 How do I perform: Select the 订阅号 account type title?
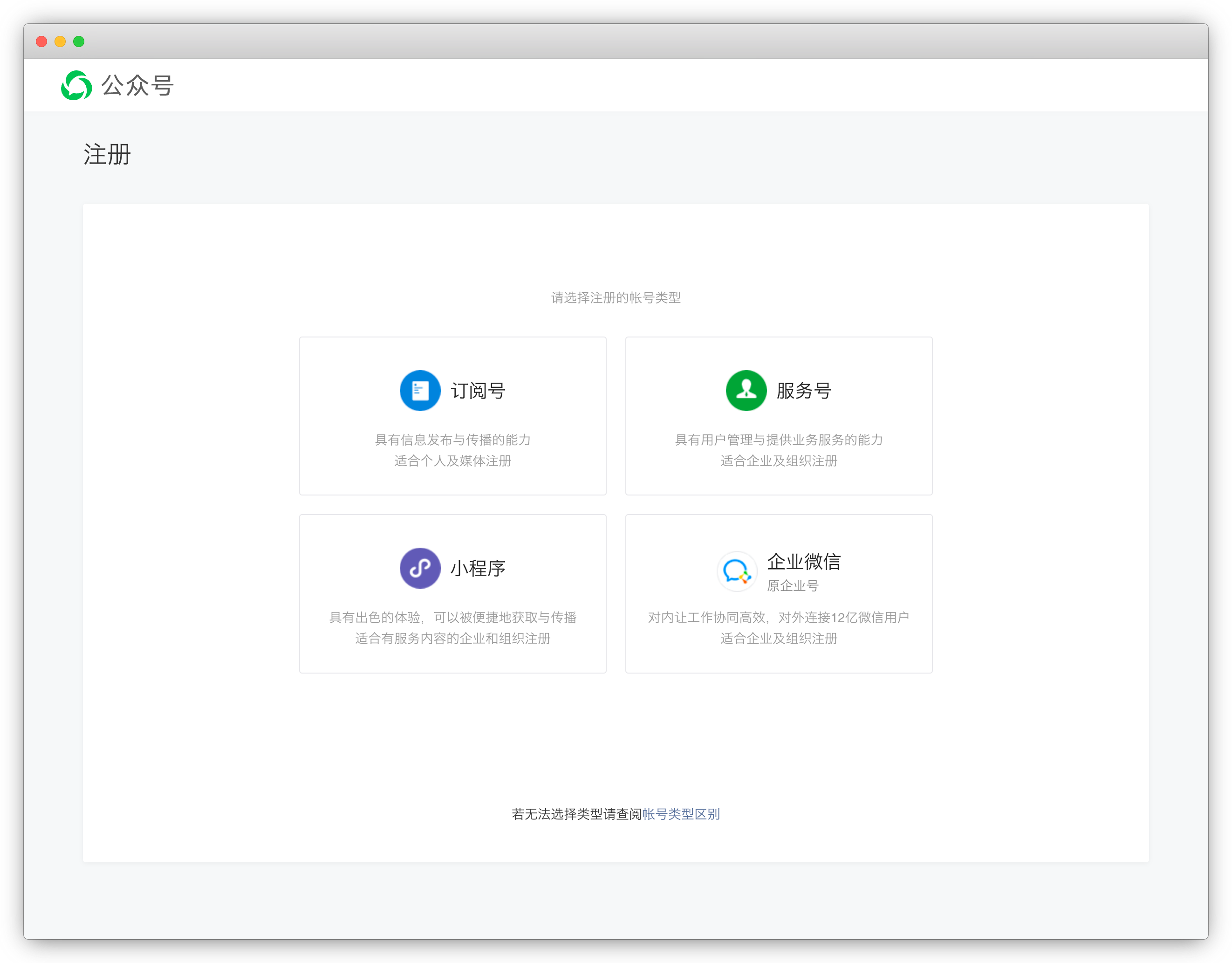click(x=478, y=391)
